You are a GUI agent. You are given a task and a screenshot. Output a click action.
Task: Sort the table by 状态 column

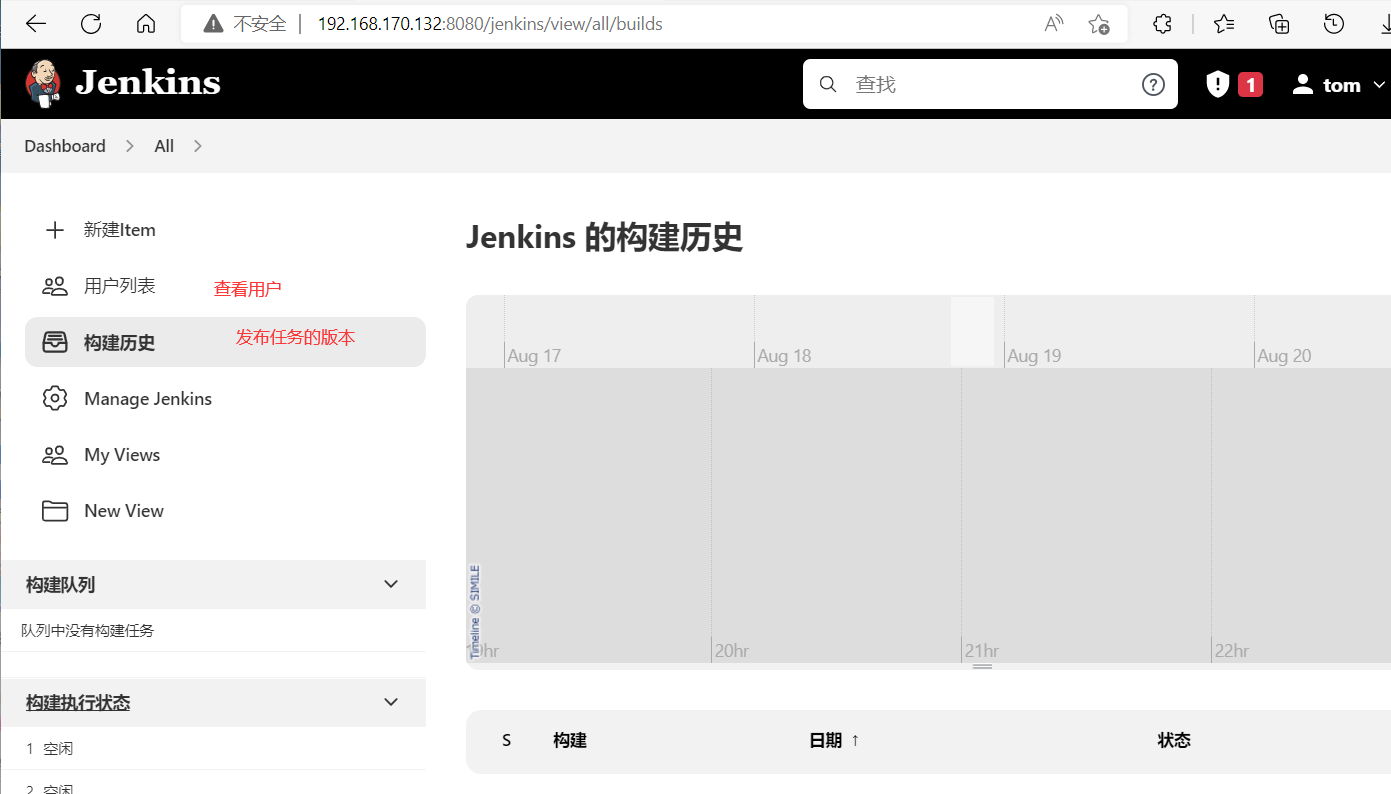[x=1174, y=741]
